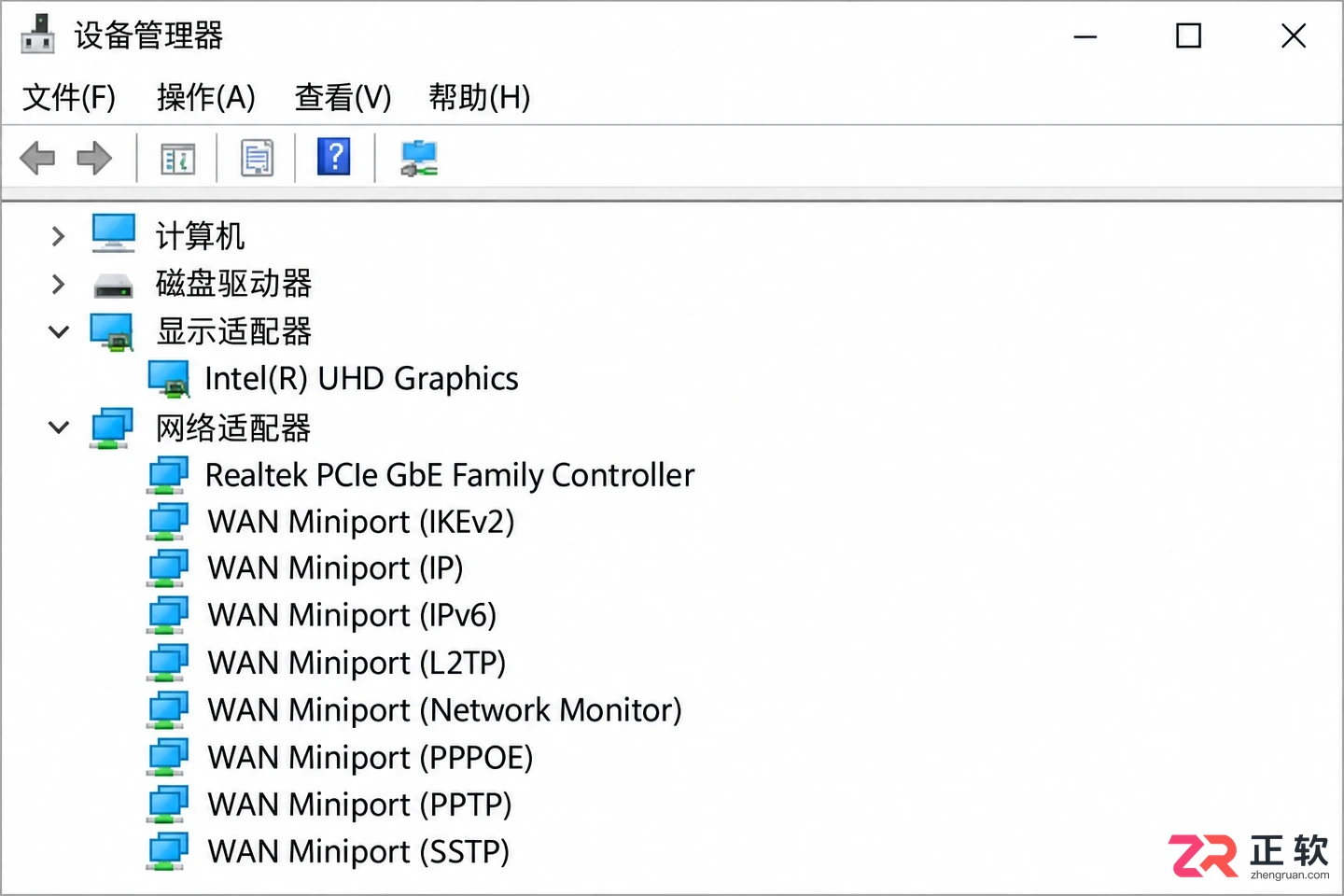Scan for hardware changes toolbar icon
Image resolution: width=1344 pixels, height=896 pixels.
click(x=419, y=158)
